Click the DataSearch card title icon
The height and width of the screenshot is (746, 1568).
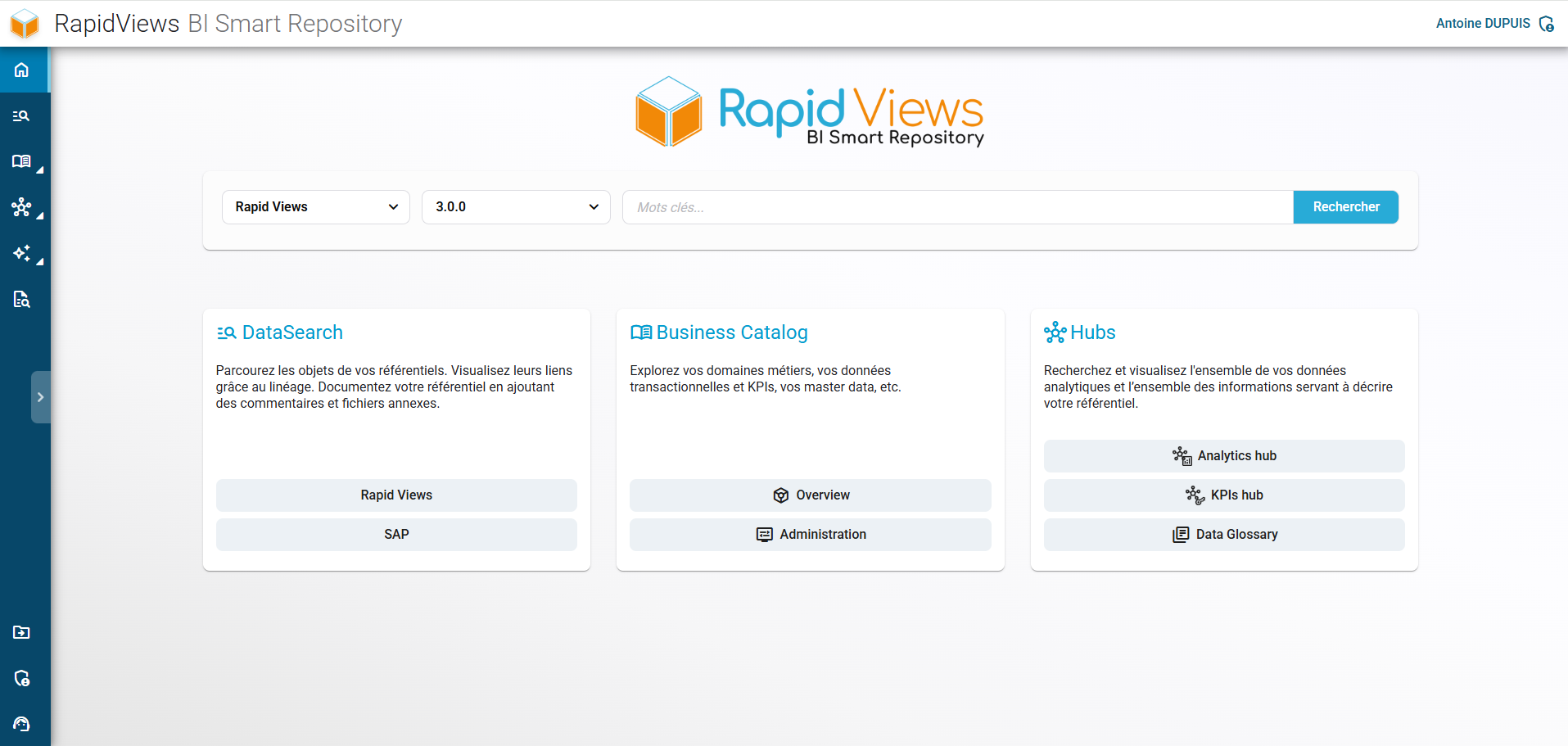pyautogui.click(x=227, y=332)
